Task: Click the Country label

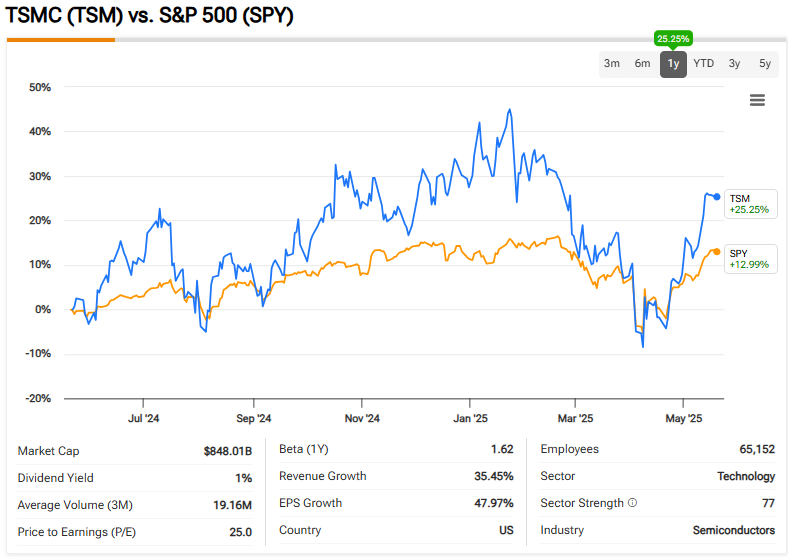Action: coord(300,530)
